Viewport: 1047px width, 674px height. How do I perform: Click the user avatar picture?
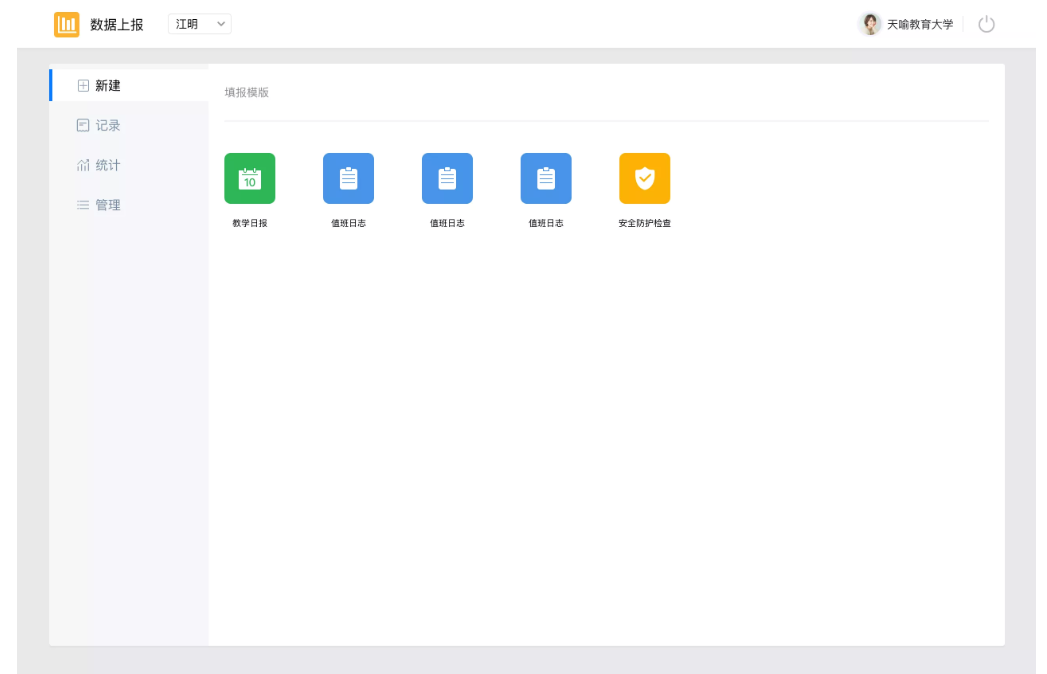pos(869,24)
